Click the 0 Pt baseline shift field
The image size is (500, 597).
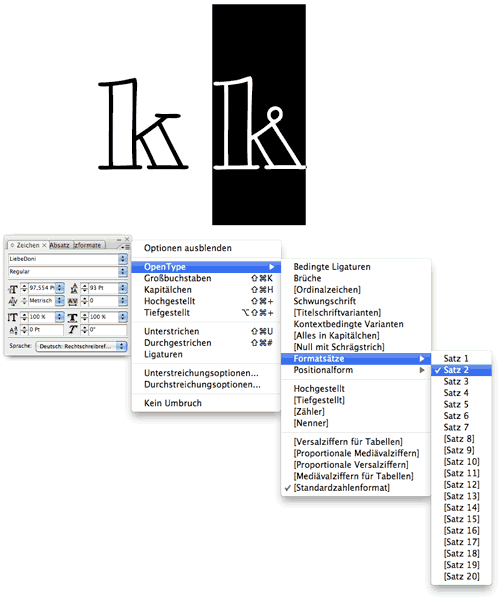coord(46,330)
